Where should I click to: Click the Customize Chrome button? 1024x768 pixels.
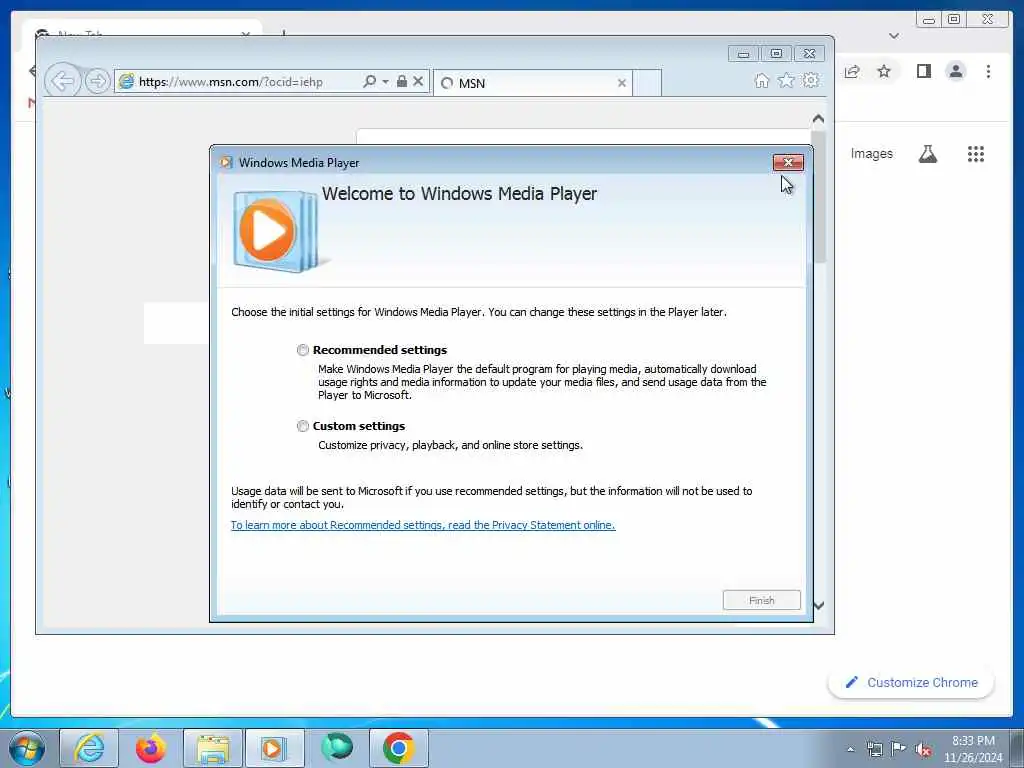tap(911, 682)
